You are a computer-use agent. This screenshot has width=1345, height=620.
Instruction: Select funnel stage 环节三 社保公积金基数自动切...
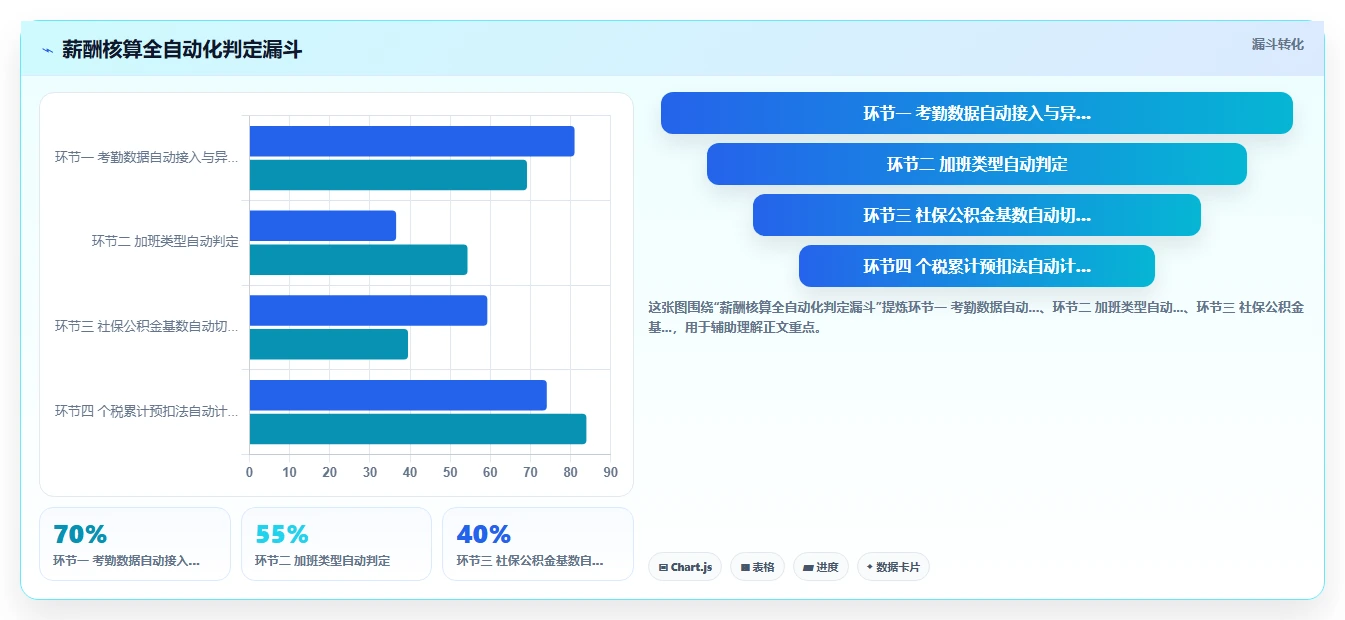point(976,215)
